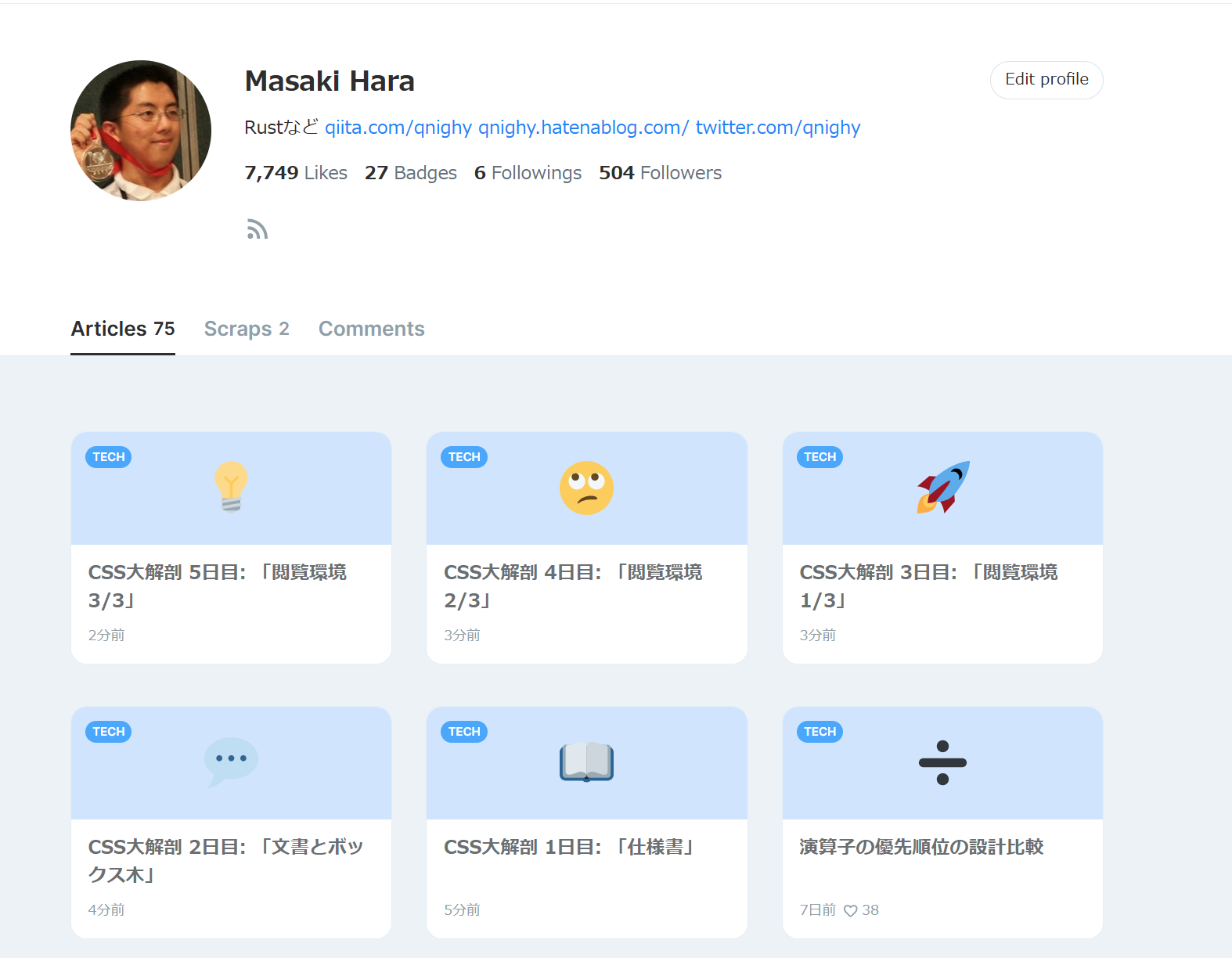Screen dimensions: 1232x958
Task: Open the qiita.com/qnighy link
Action: pos(398,128)
